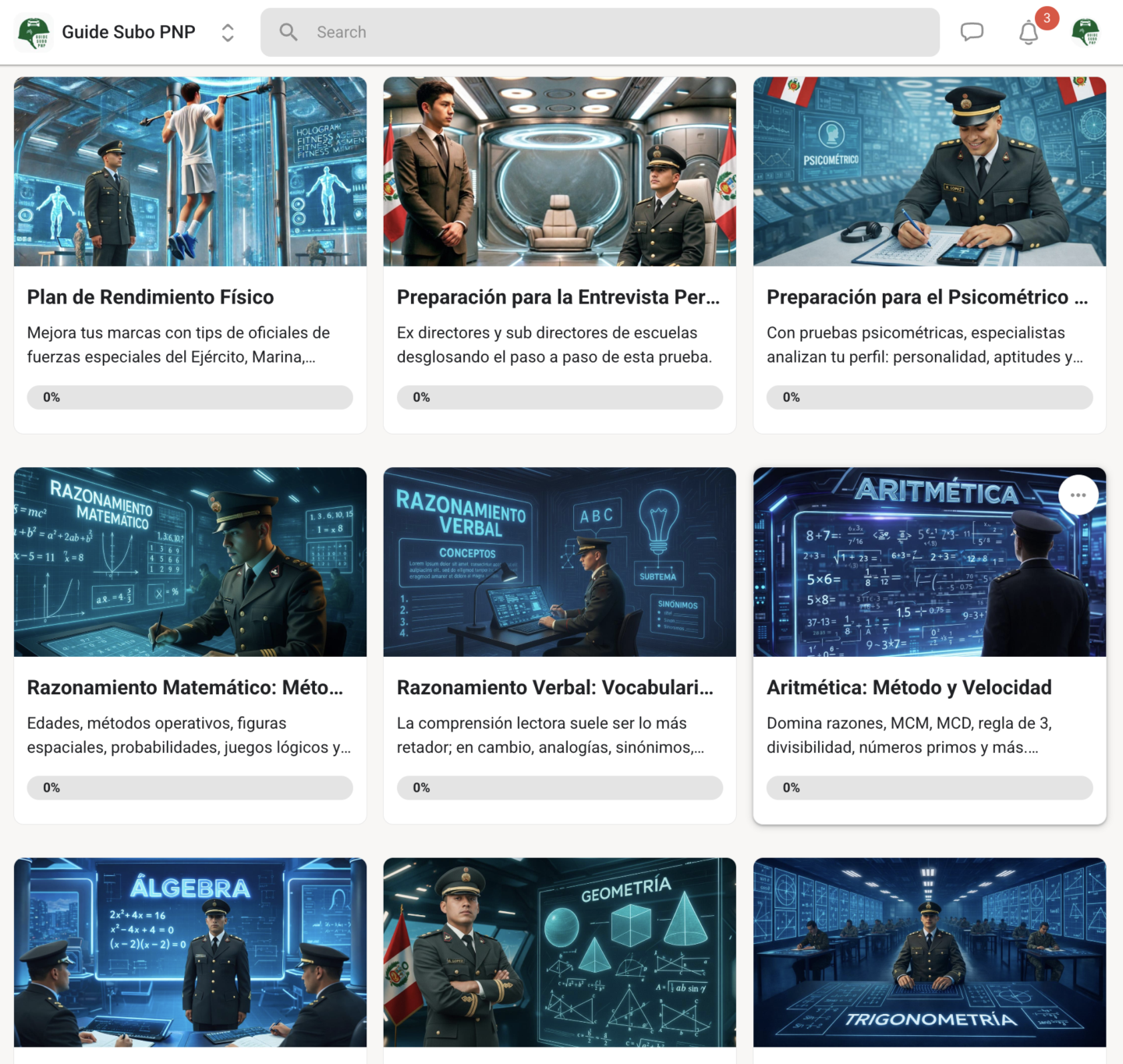The image size is (1123, 1064).
Task: Open the notifications bell icon
Action: (x=1029, y=33)
